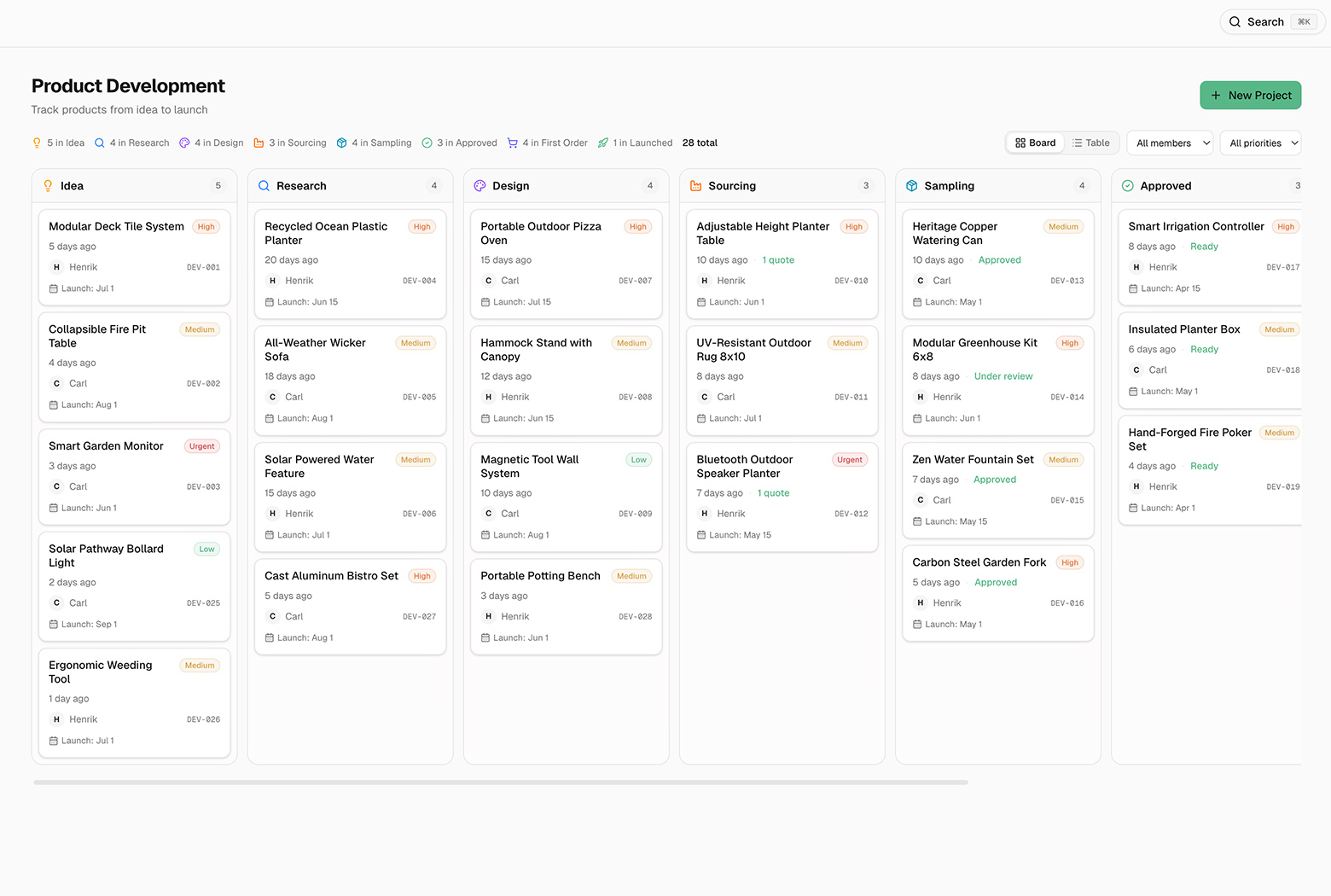Click the checkmark icon on the Approved column
The height and width of the screenshot is (896, 1331).
[x=1128, y=185]
